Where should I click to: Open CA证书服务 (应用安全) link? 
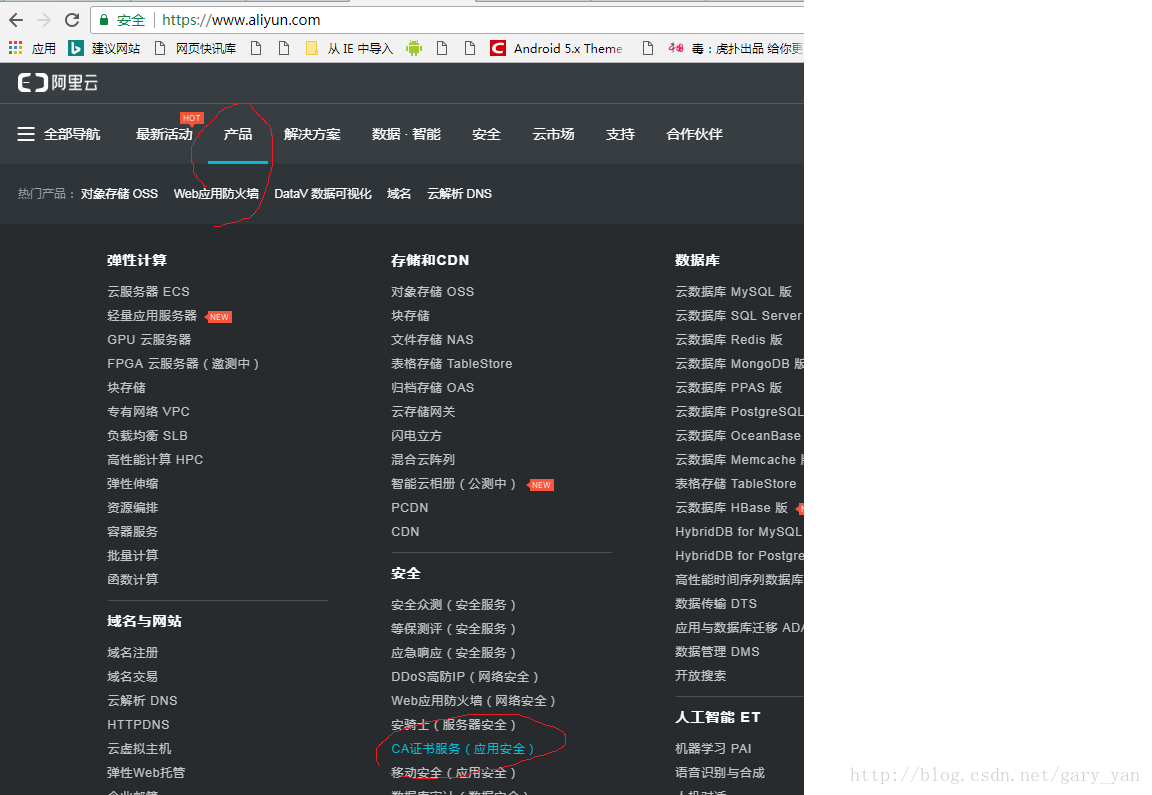tap(463, 749)
